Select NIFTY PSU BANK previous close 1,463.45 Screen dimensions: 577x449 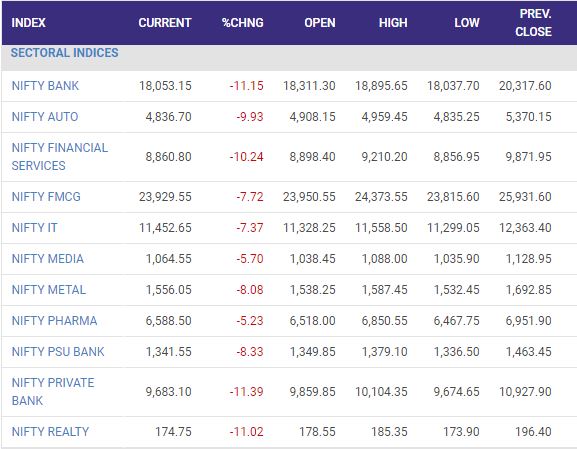pos(528,352)
